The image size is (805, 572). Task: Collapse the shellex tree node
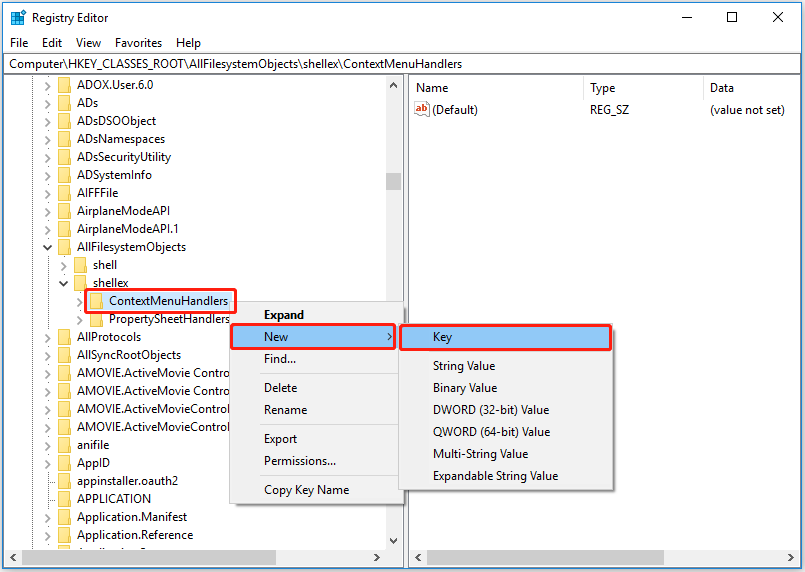[62, 283]
